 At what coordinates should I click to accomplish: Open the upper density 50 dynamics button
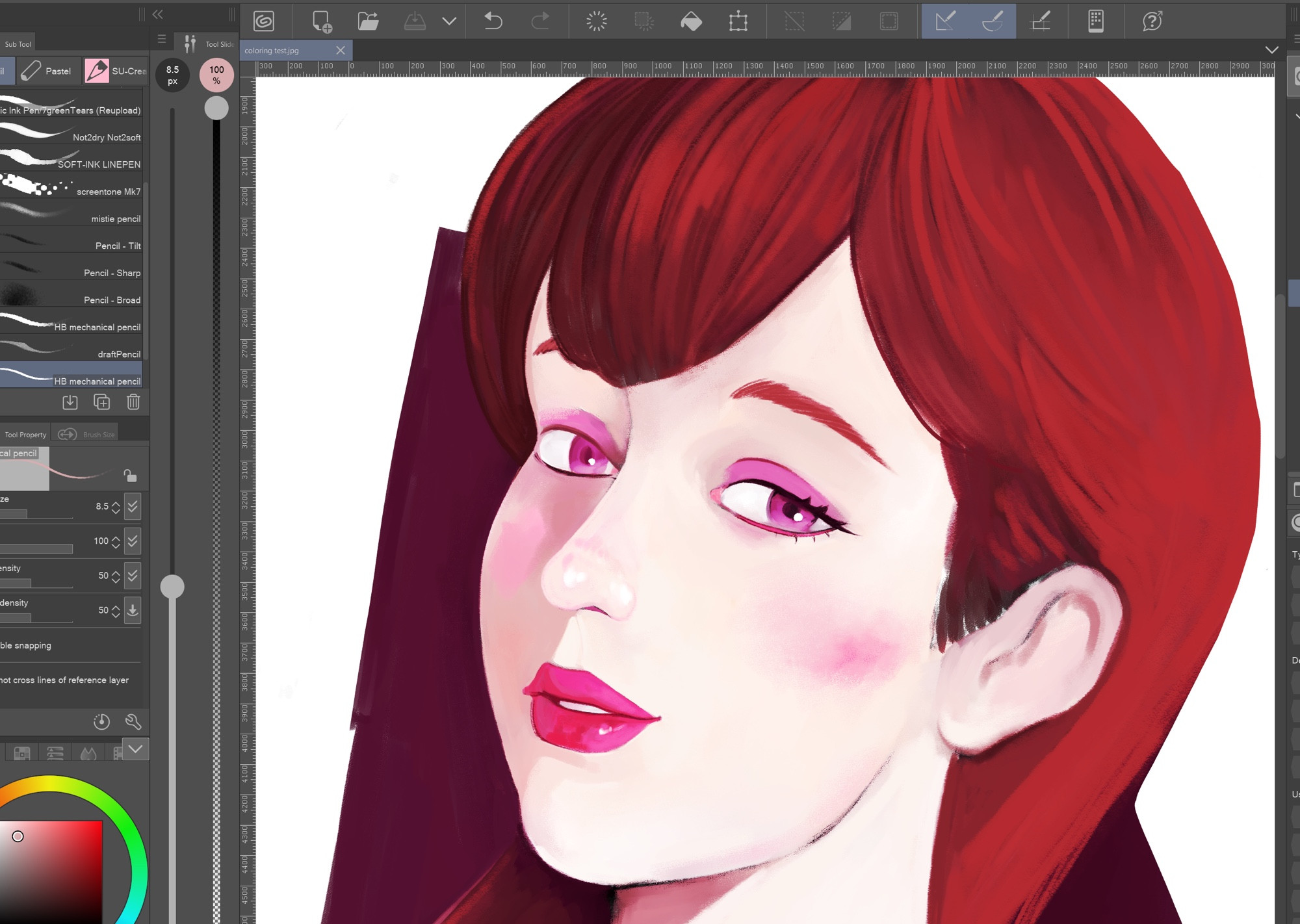(133, 575)
